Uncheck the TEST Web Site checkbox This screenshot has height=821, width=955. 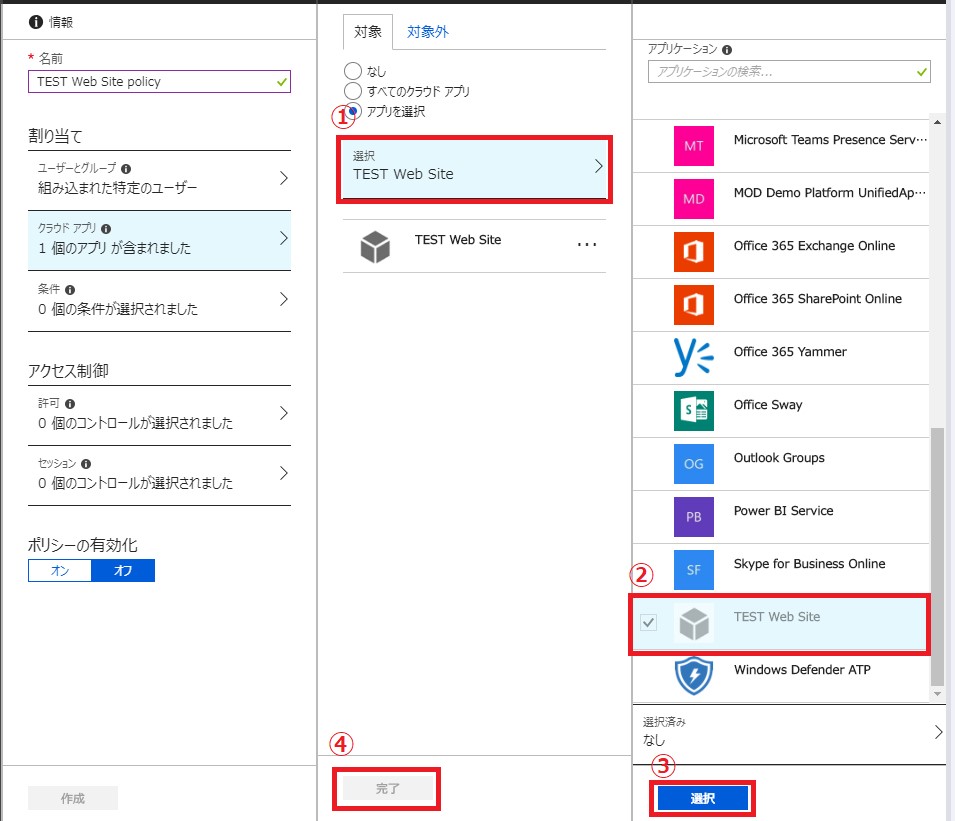(x=649, y=622)
